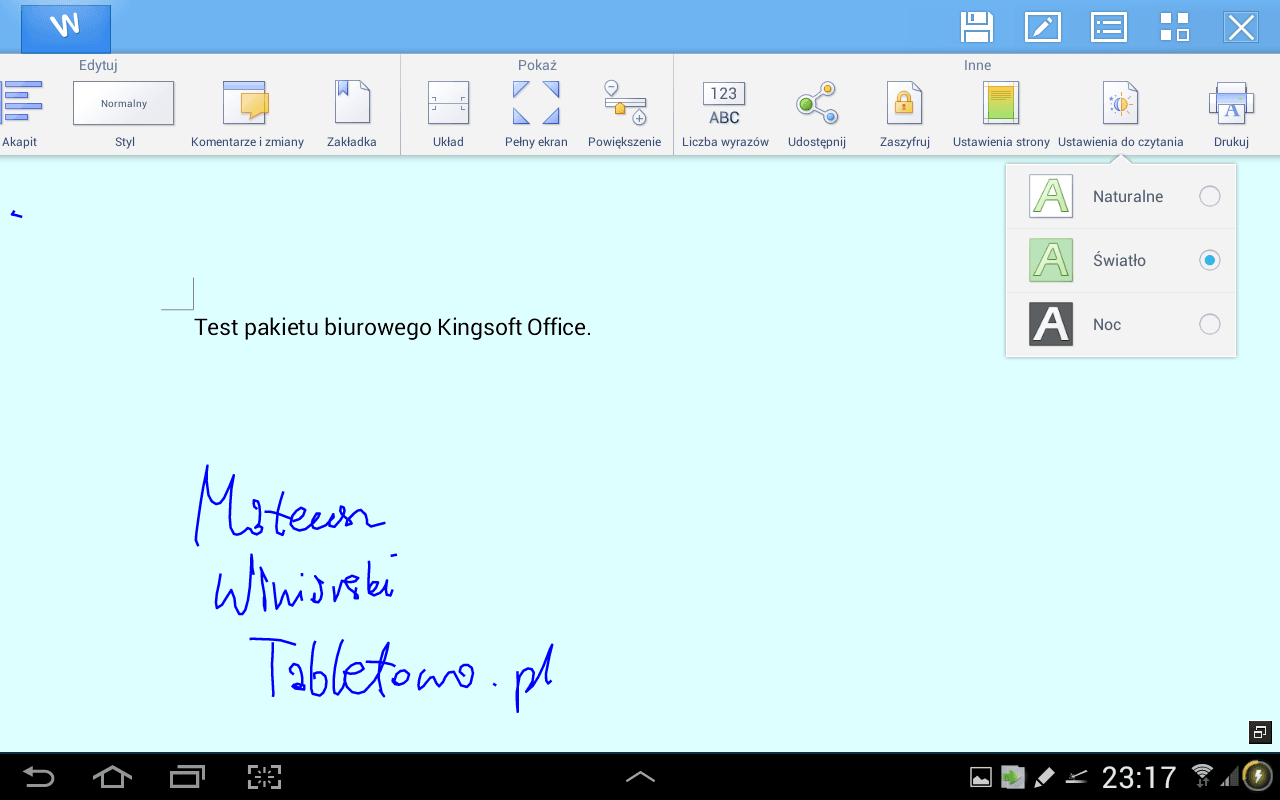Open the toolbar list icon
Image resolution: width=1280 pixels, height=800 pixels.
tap(1108, 27)
